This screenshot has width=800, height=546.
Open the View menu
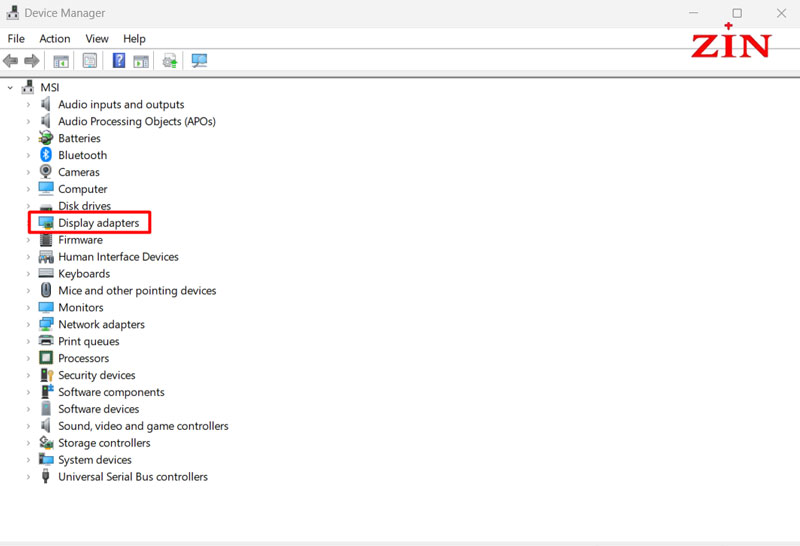[97, 39]
